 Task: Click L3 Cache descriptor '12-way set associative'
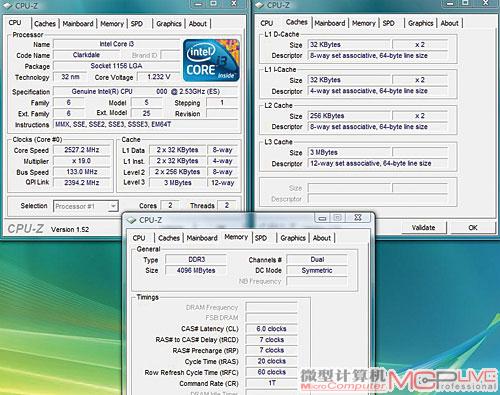coord(377,163)
